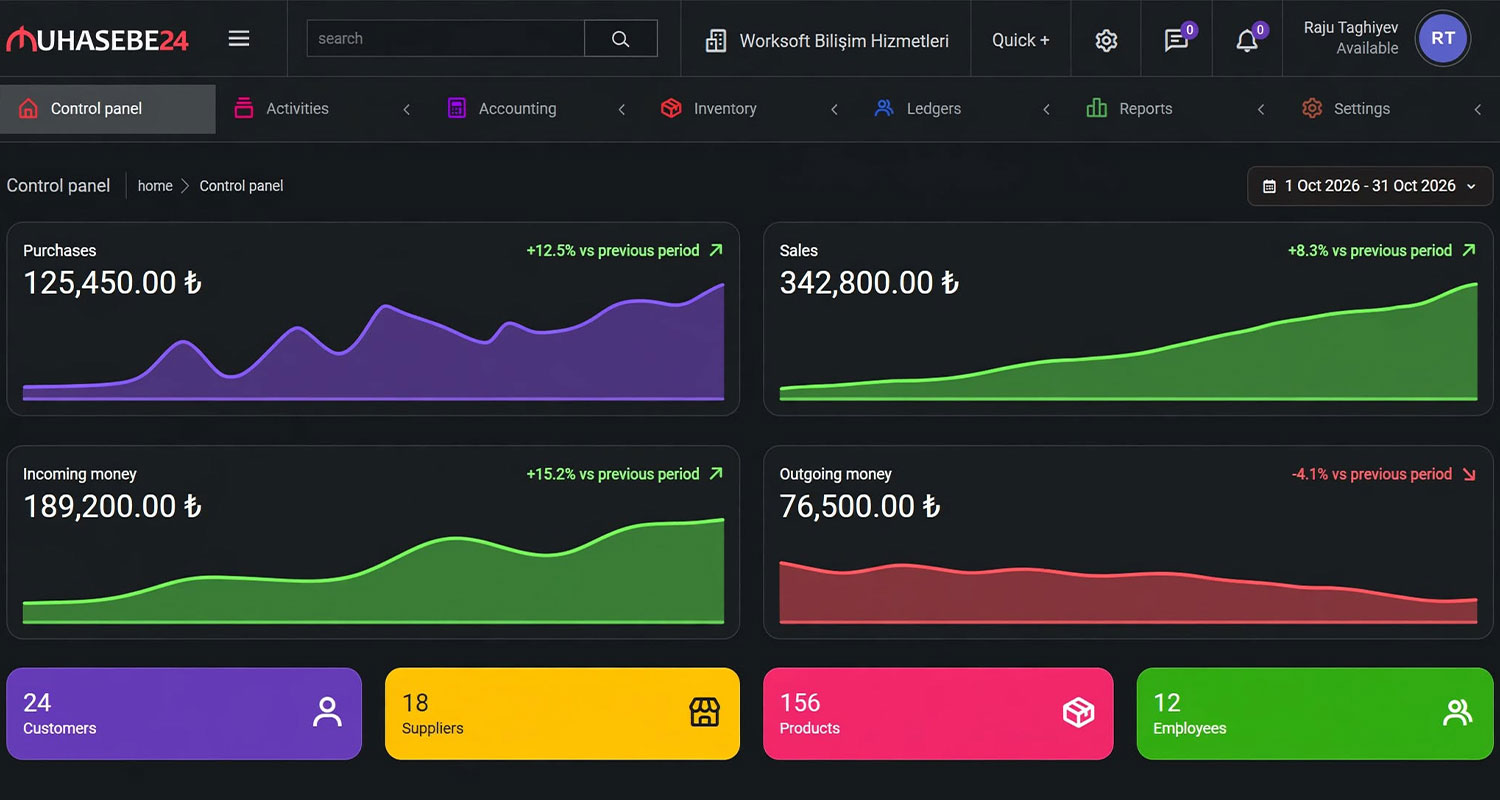The height and width of the screenshot is (800, 1500).
Task: Open the date range dropdown
Action: [1370, 186]
